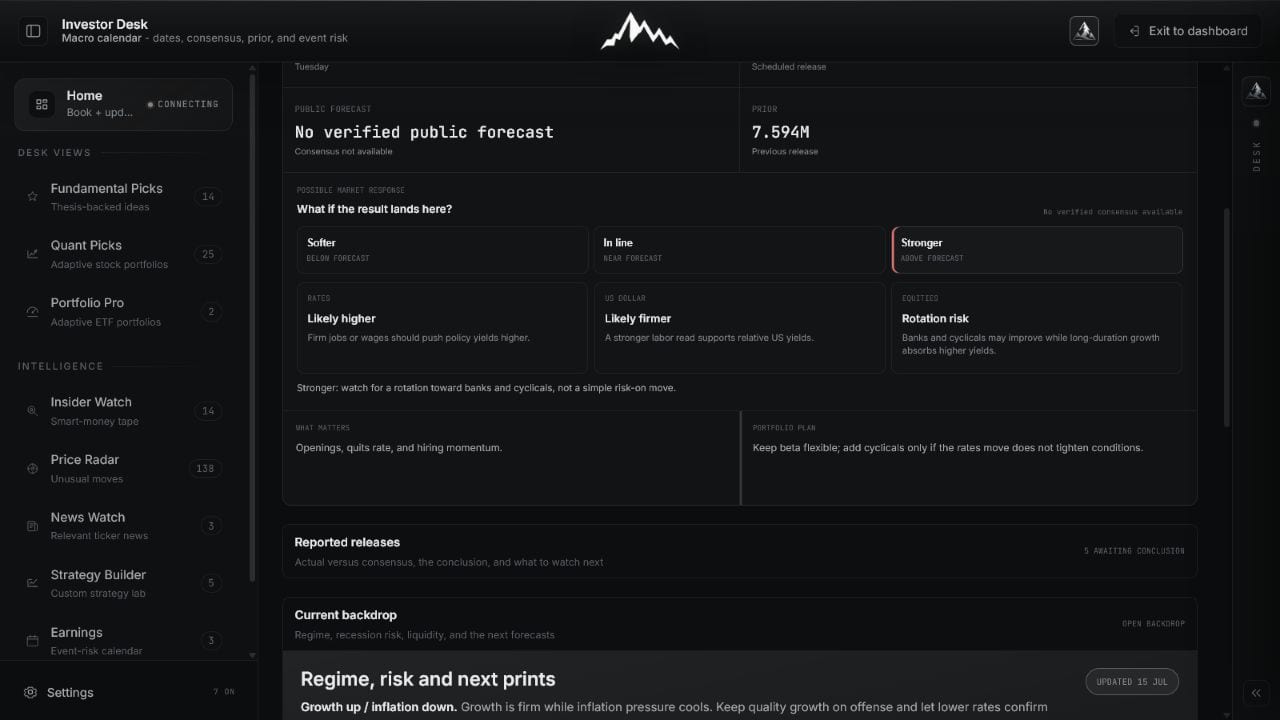Viewport: 1280px width, 720px height.
Task: Open Price Radar icon
Action: click(32, 468)
